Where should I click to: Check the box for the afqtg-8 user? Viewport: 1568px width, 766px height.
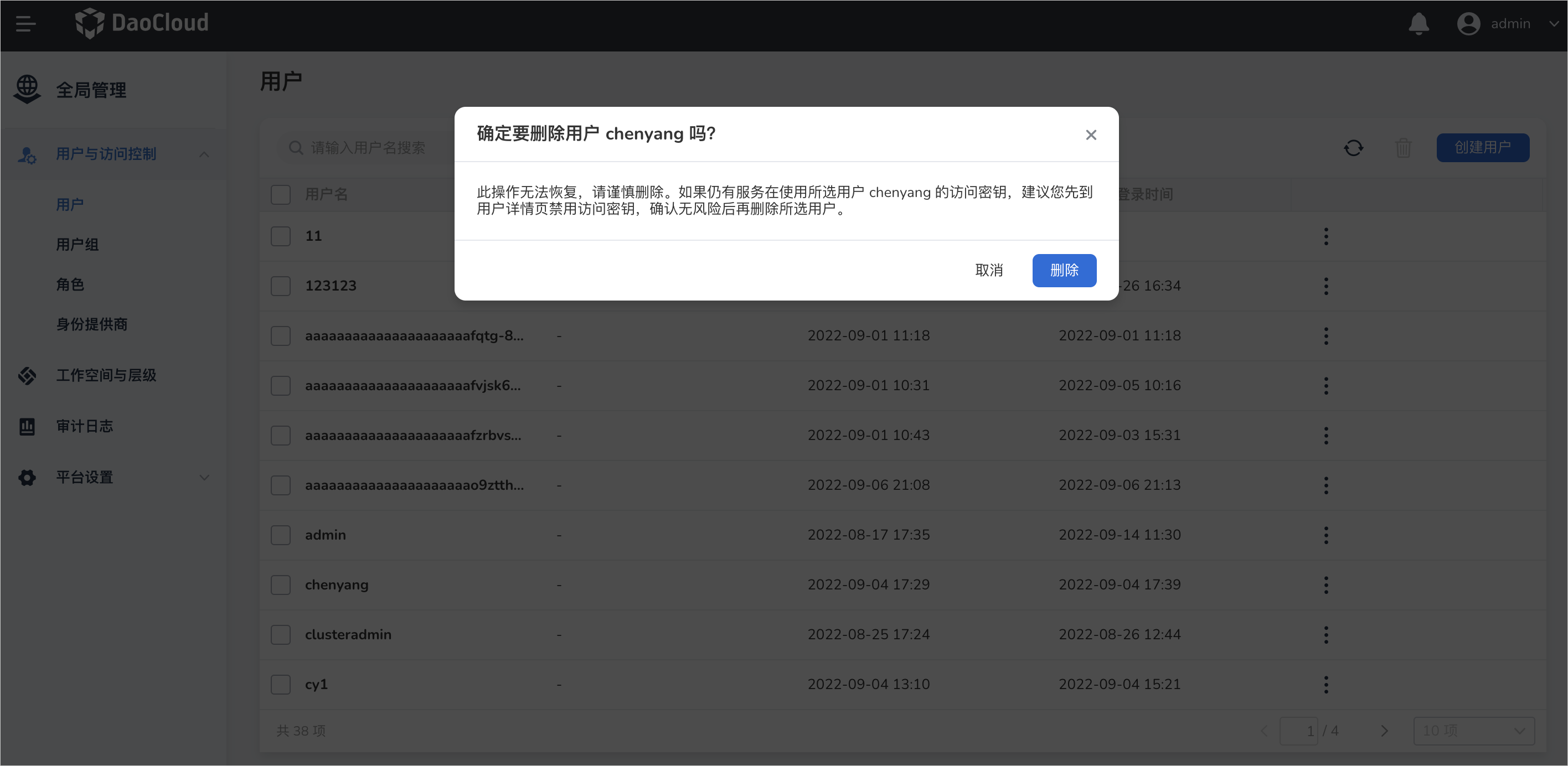tap(281, 336)
